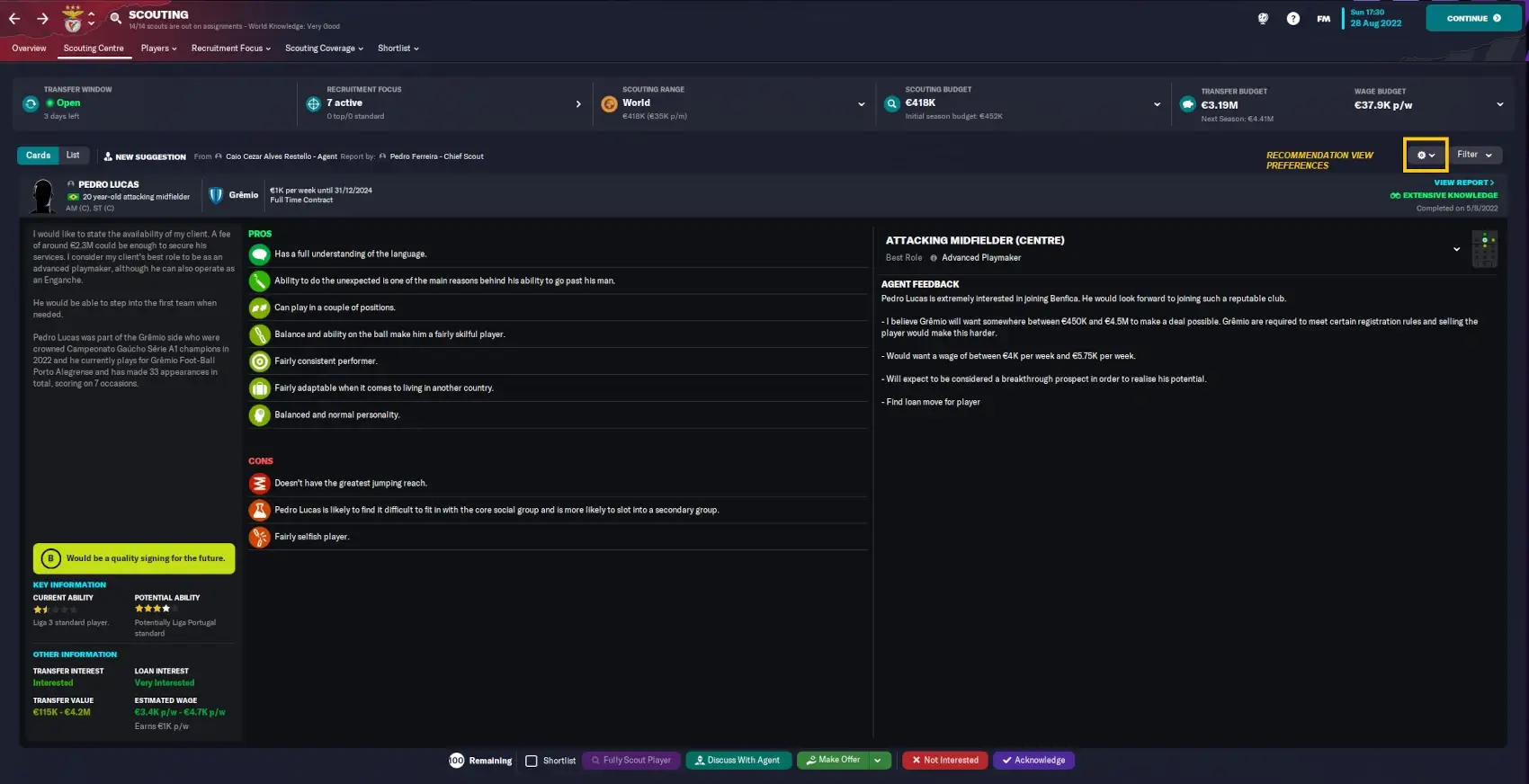The width and height of the screenshot is (1529, 784).
Task: Click the scouting range globe icon
Action: coord(609,103)
